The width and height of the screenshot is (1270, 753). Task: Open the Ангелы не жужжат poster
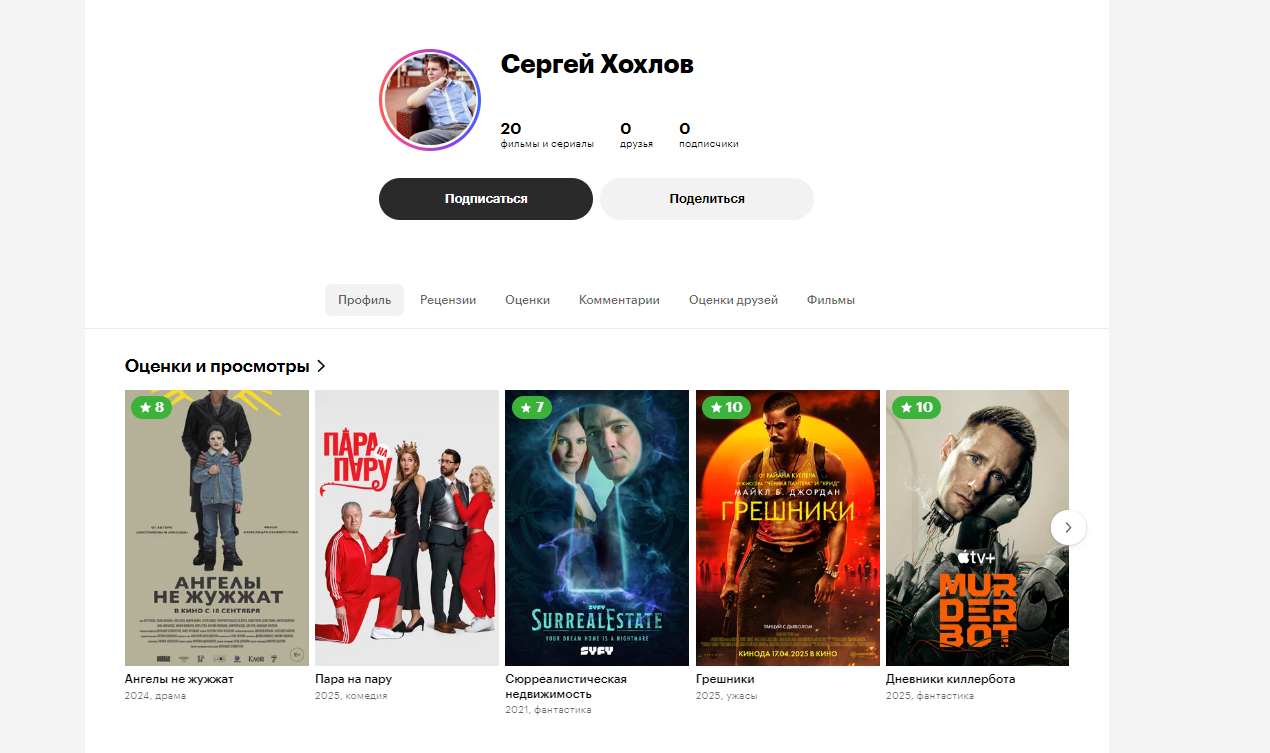(217, 528)
